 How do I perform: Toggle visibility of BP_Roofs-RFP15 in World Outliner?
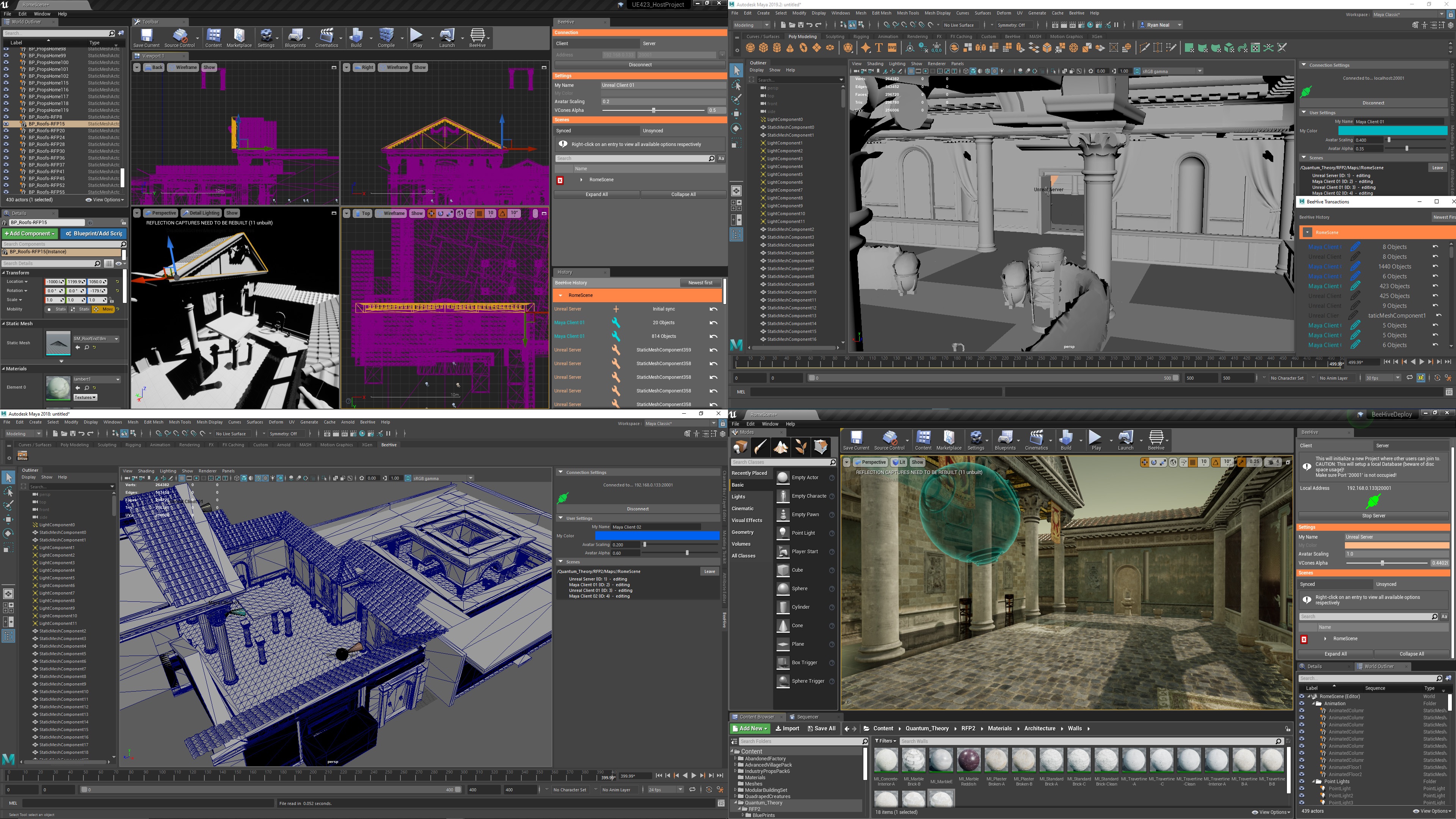tap(6, 124)
